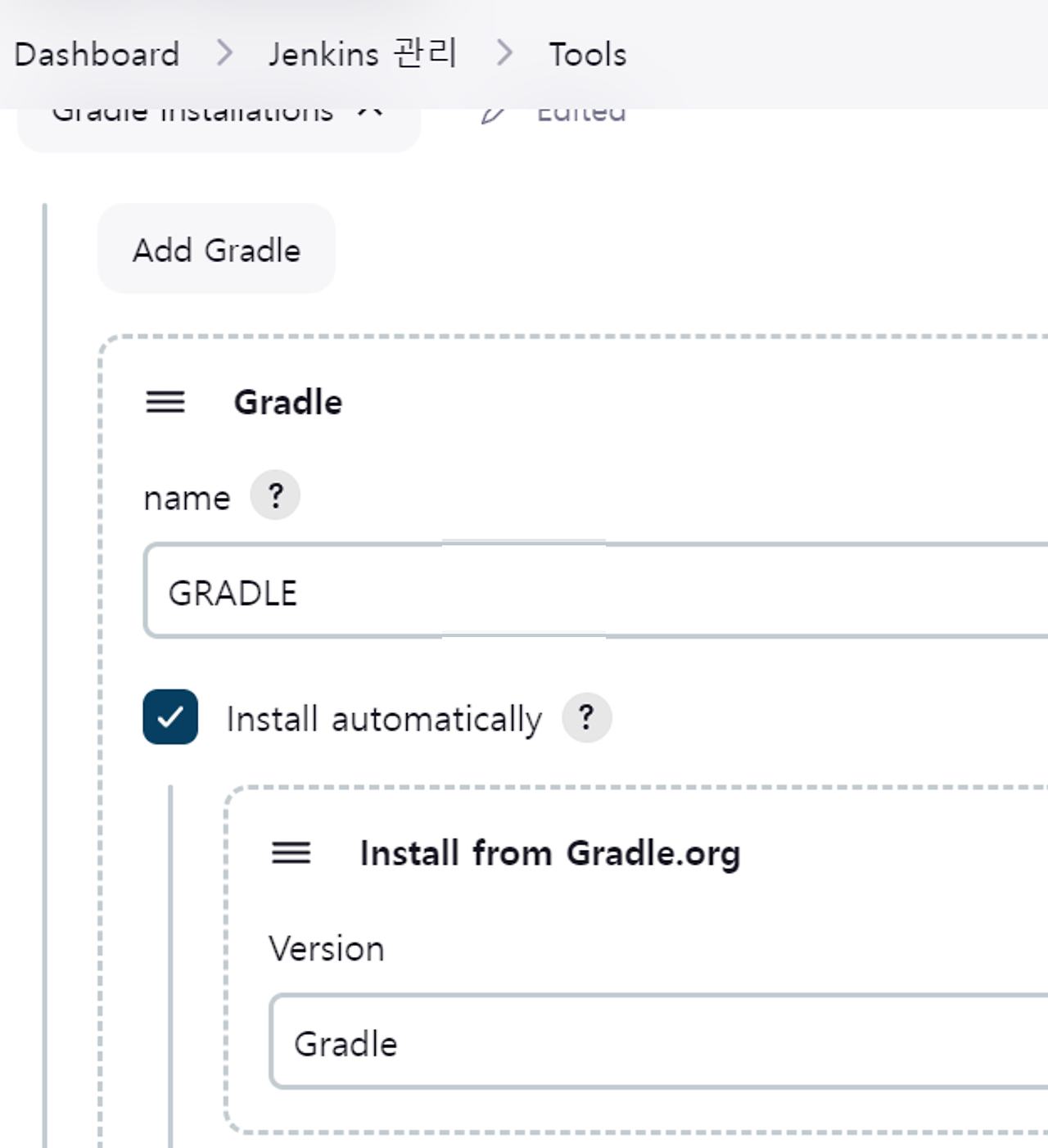Expand the chevron after Dashboard breadcrumb
The height and width of the screenshot is (1148, 1048).
(x=224, y=54)
